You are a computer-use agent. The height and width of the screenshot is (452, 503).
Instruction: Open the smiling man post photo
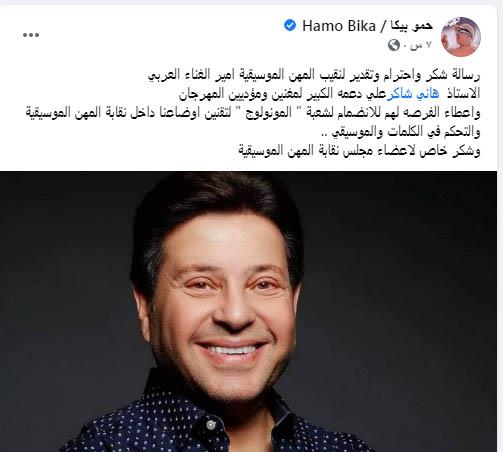248,312
